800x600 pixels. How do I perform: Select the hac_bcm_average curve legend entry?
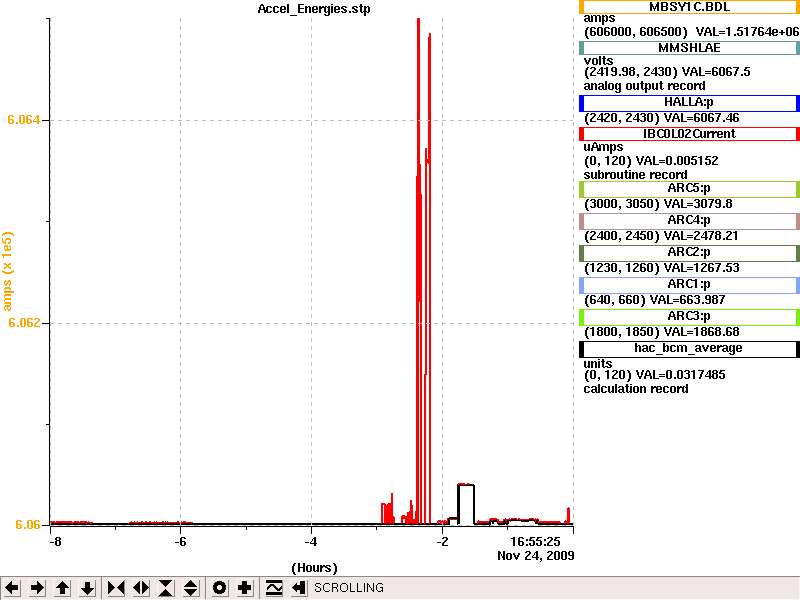(x=689, y=349)
